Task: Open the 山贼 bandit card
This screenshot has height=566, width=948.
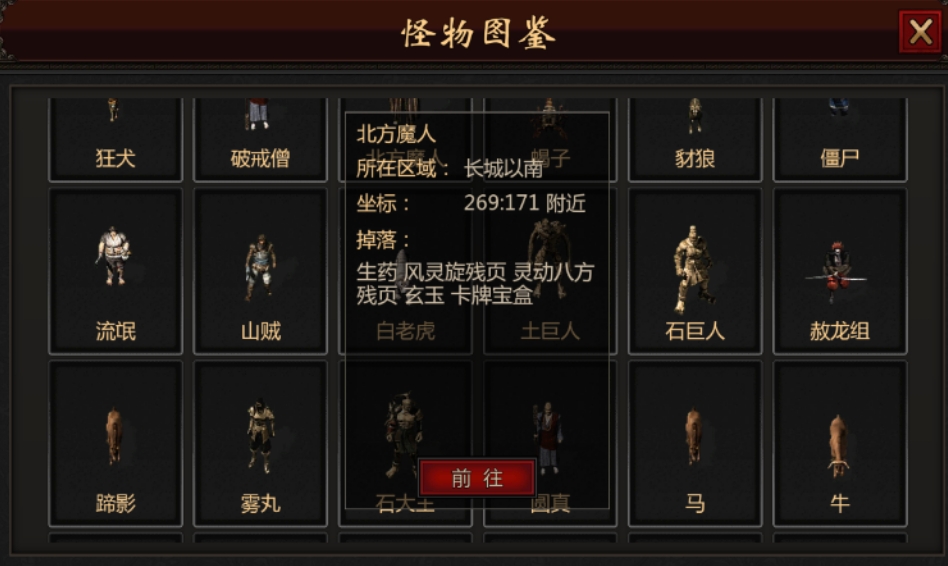Action: point(260,271)
